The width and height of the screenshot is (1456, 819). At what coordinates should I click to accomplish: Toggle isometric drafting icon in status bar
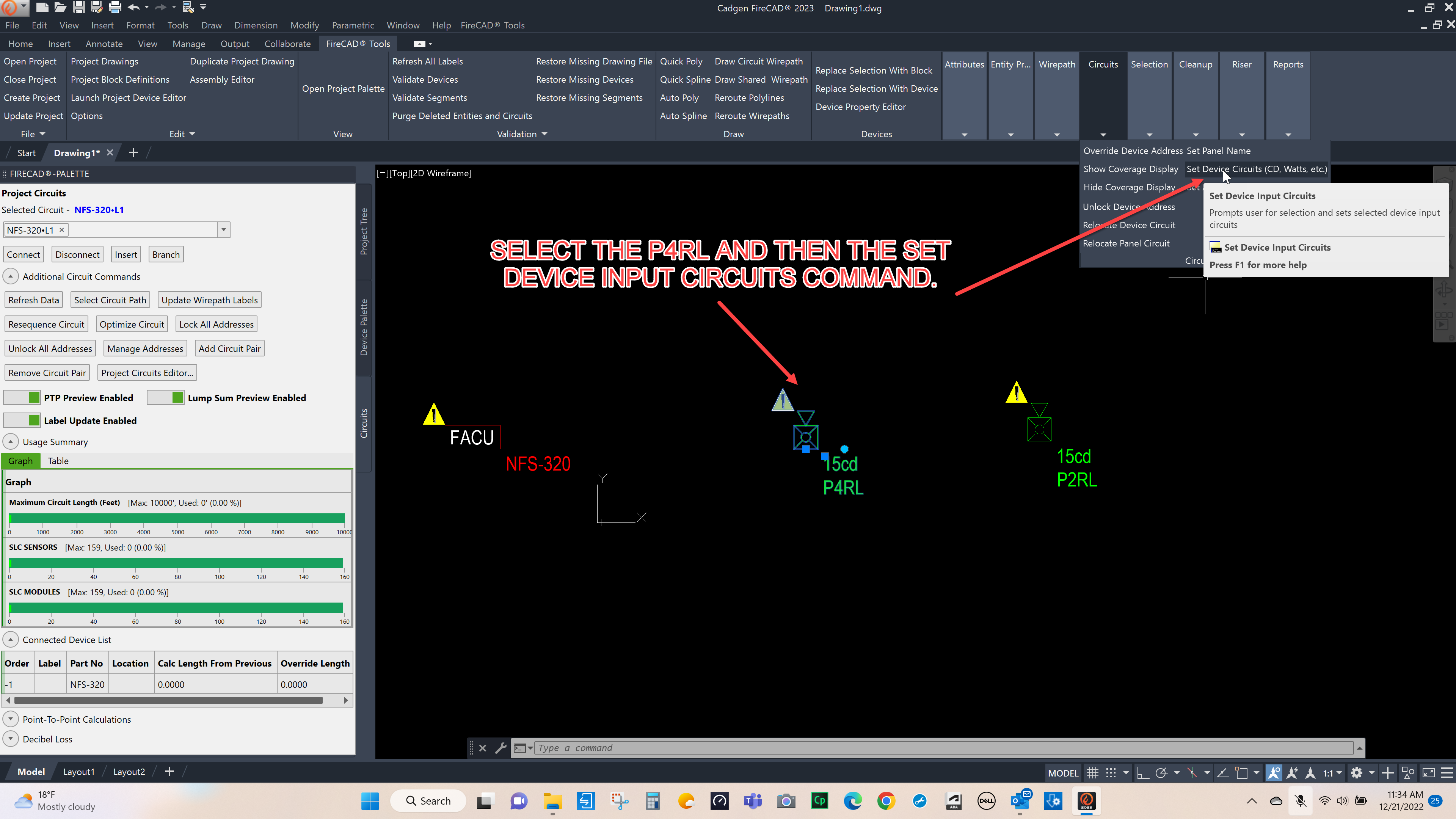(1192, 773)
